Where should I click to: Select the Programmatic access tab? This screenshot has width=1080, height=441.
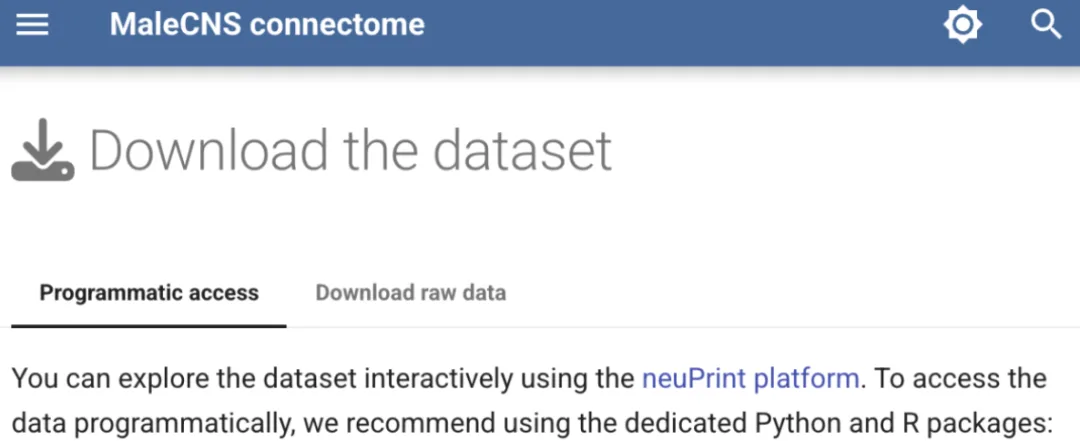pos(149,293)
